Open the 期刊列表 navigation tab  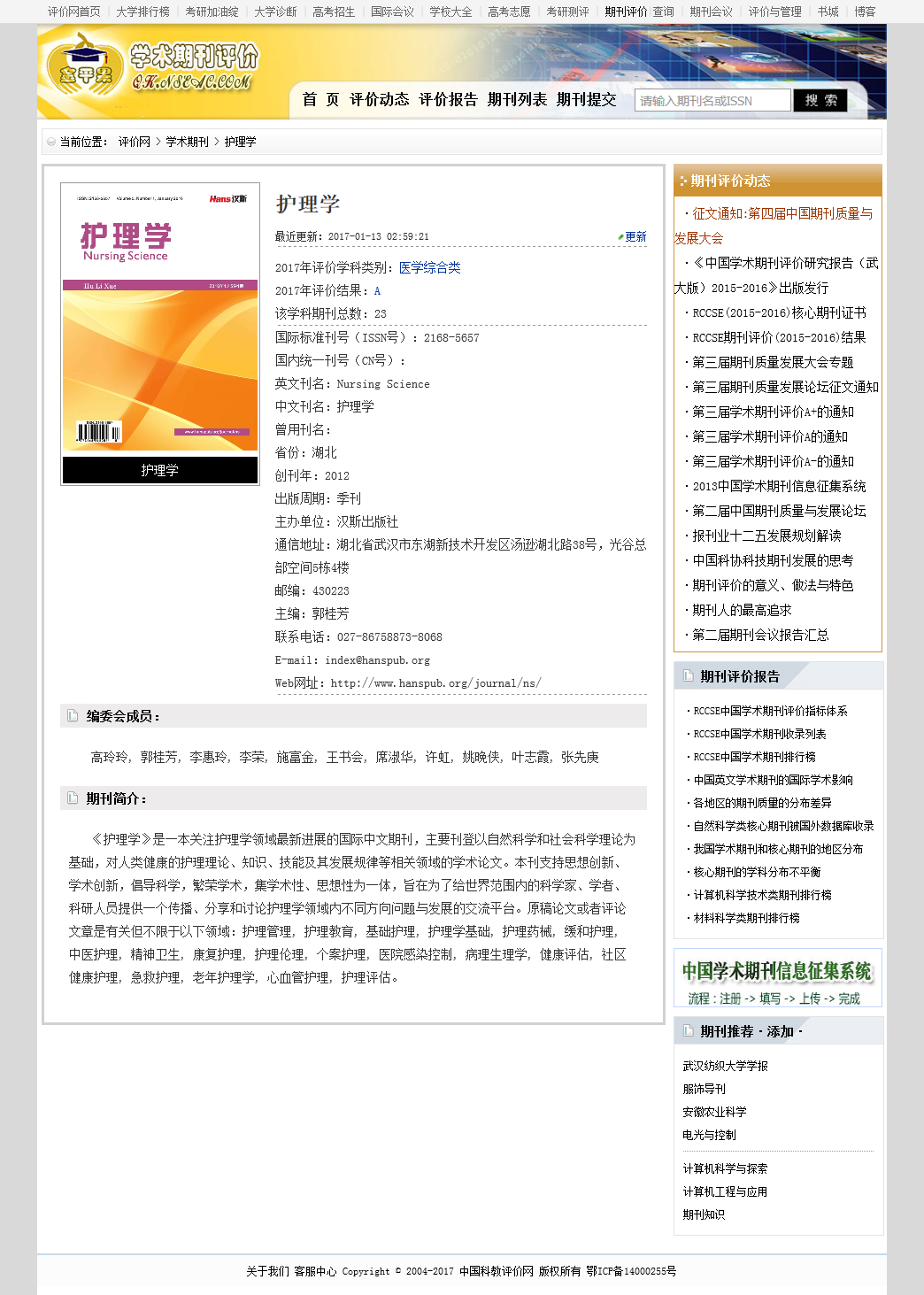(x=517, y=99)
